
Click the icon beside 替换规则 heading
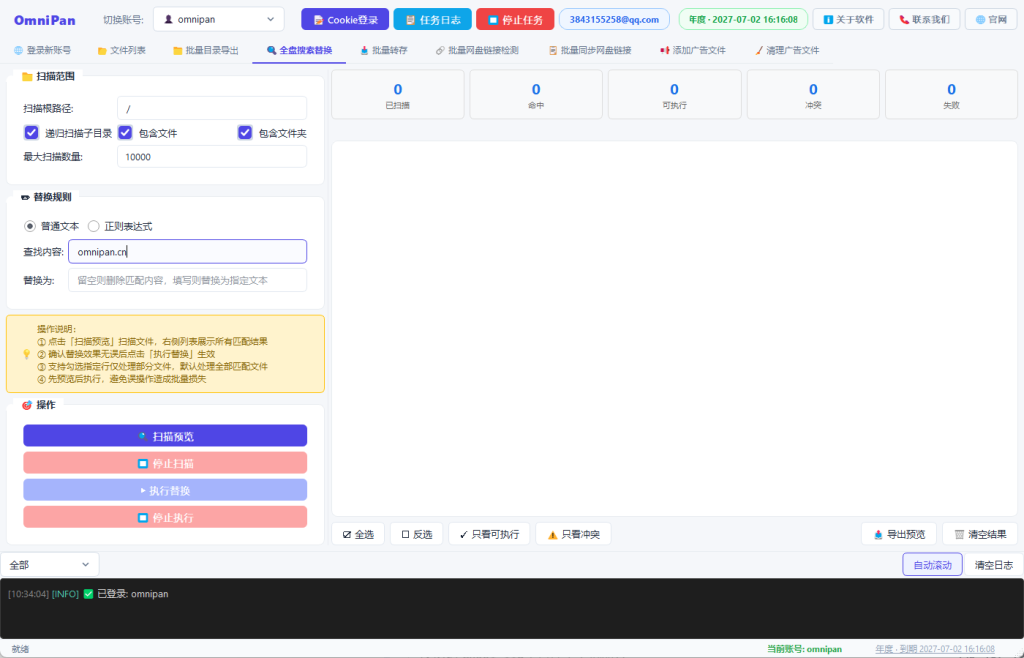[x=25, y=197]
